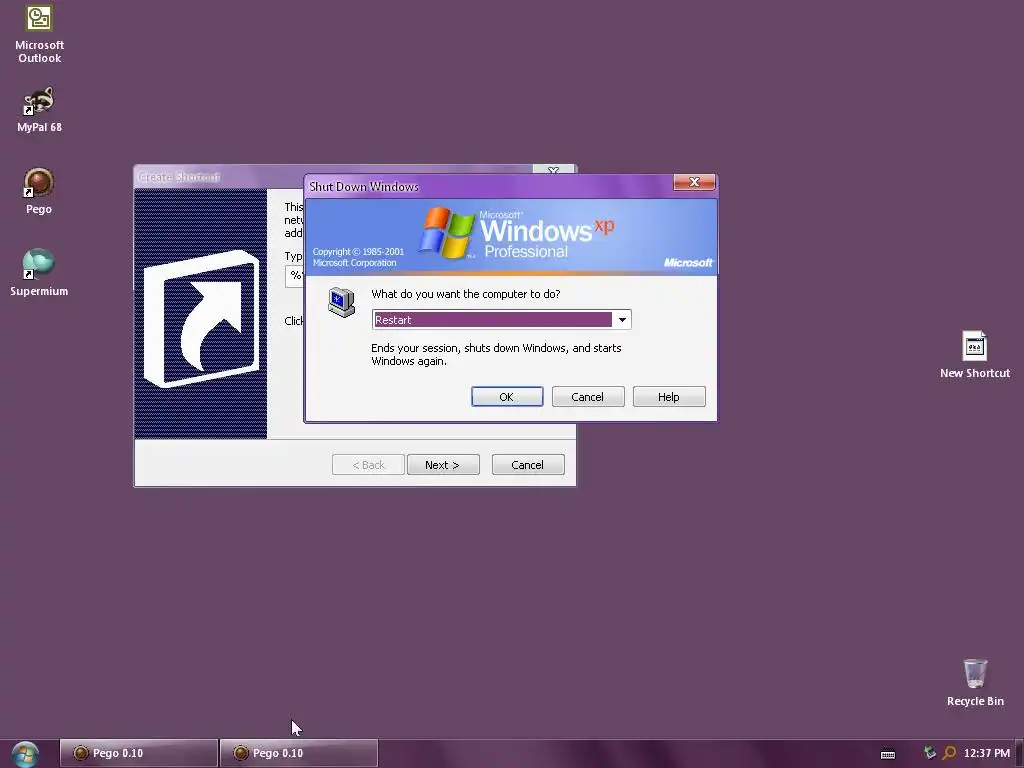Switch to first Pego 0.10 taskbar button

tap(138, 753)
